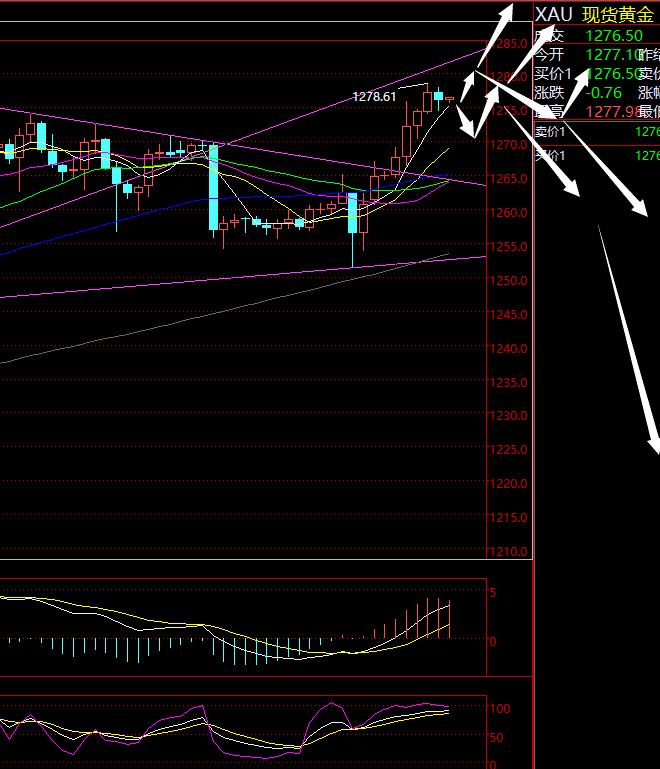Click the 1245.0 price axis label
Image resolution: width=660 pixels, height=769 pixels.
(x=509, y=314)
